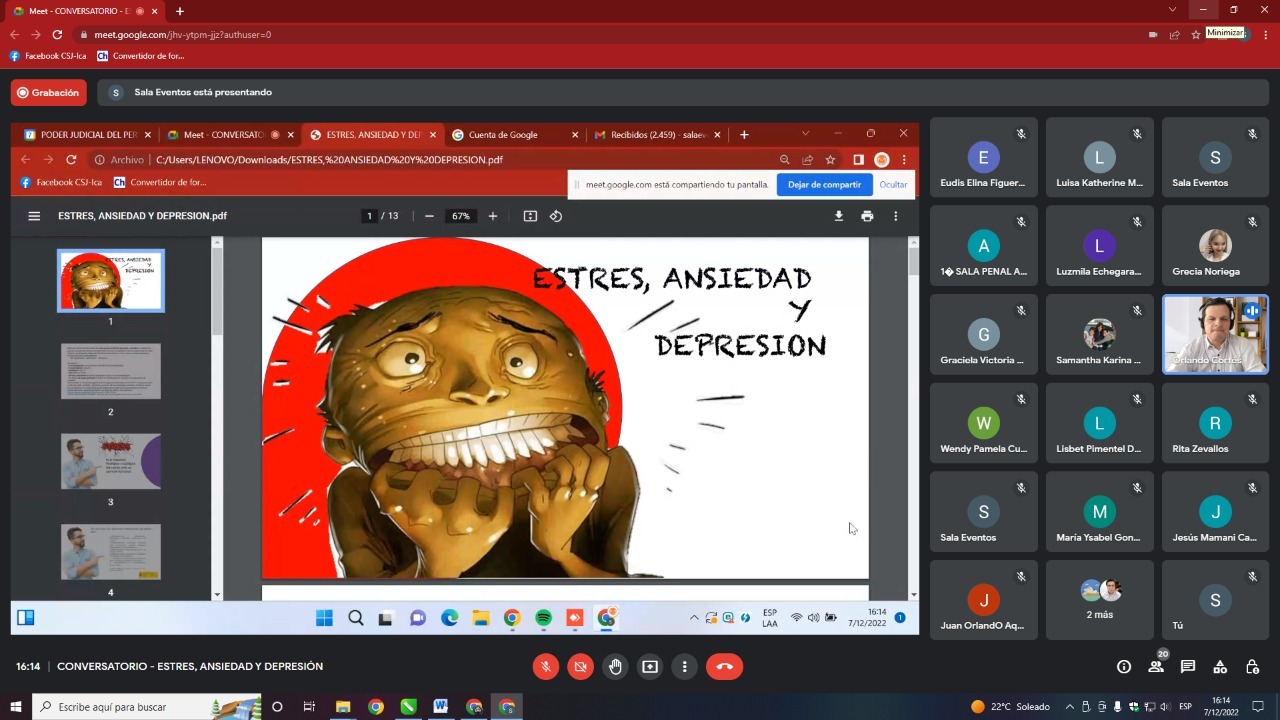Click the red Grabación recording indicator

click(49, 92)
